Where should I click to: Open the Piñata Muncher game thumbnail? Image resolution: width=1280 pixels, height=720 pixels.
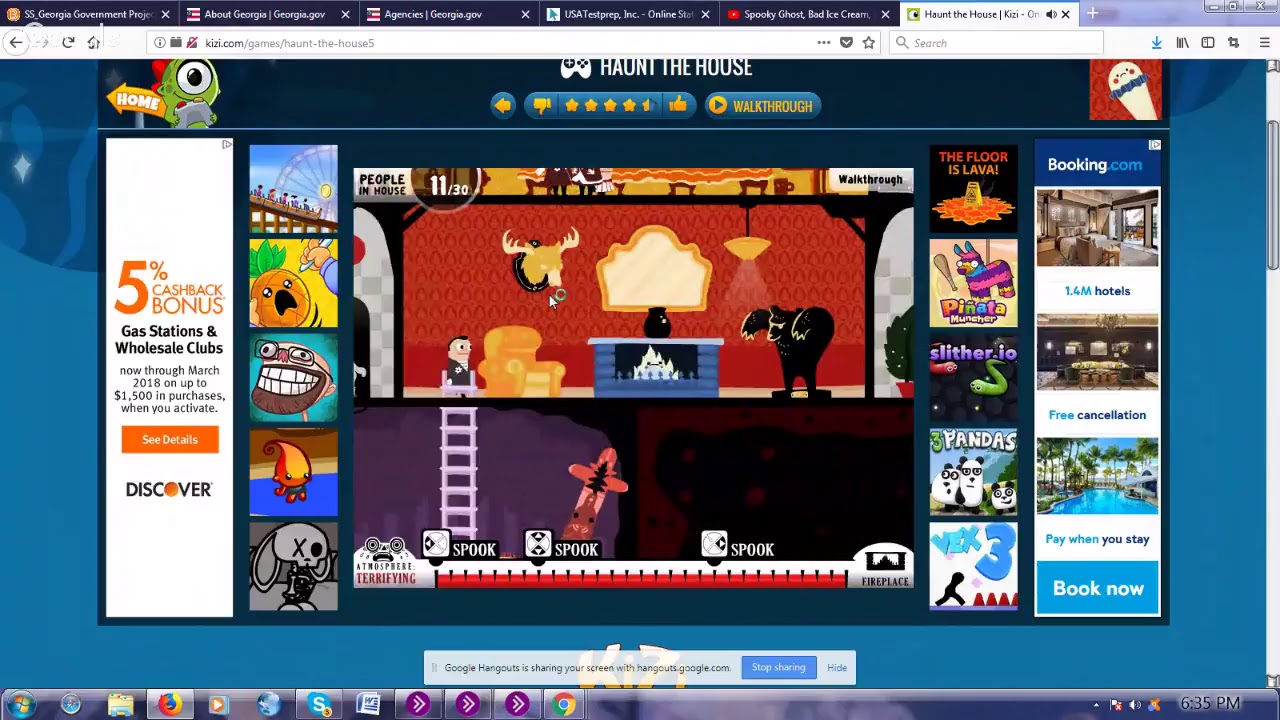(973, 283)
